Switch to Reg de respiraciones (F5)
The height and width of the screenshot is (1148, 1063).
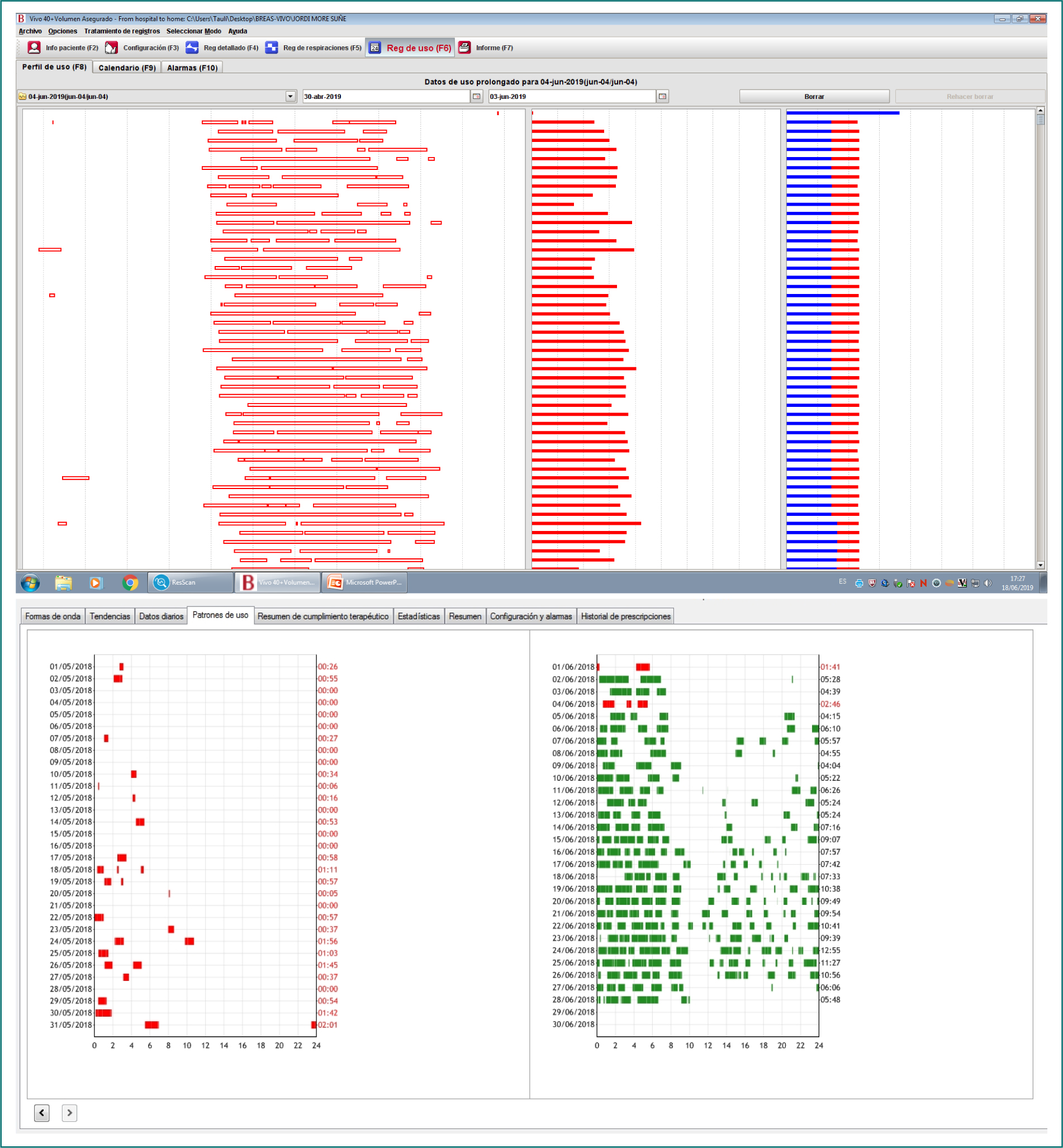click(314, 48)
